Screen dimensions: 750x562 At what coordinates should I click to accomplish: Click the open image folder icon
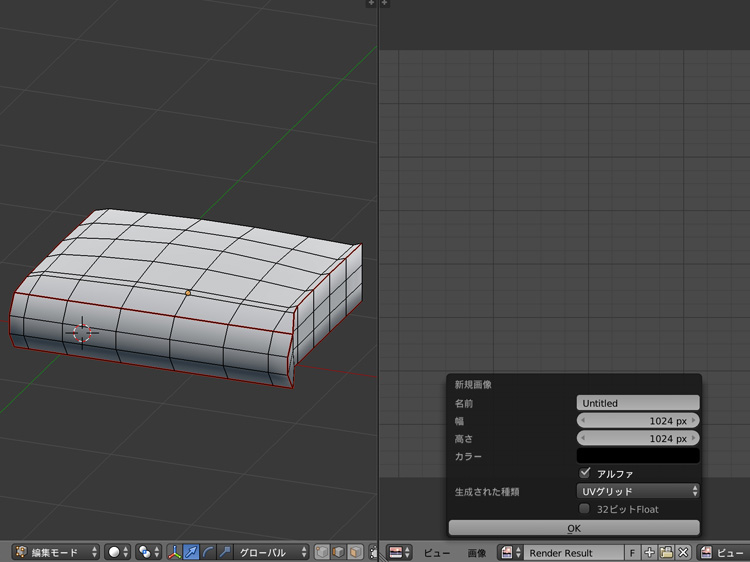coord(666,552)
